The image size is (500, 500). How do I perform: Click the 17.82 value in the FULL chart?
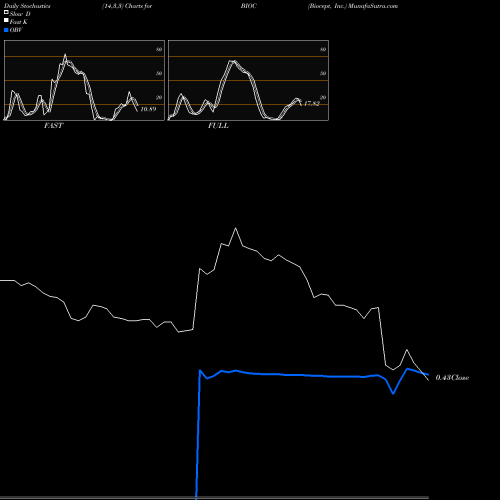[312, 104]
